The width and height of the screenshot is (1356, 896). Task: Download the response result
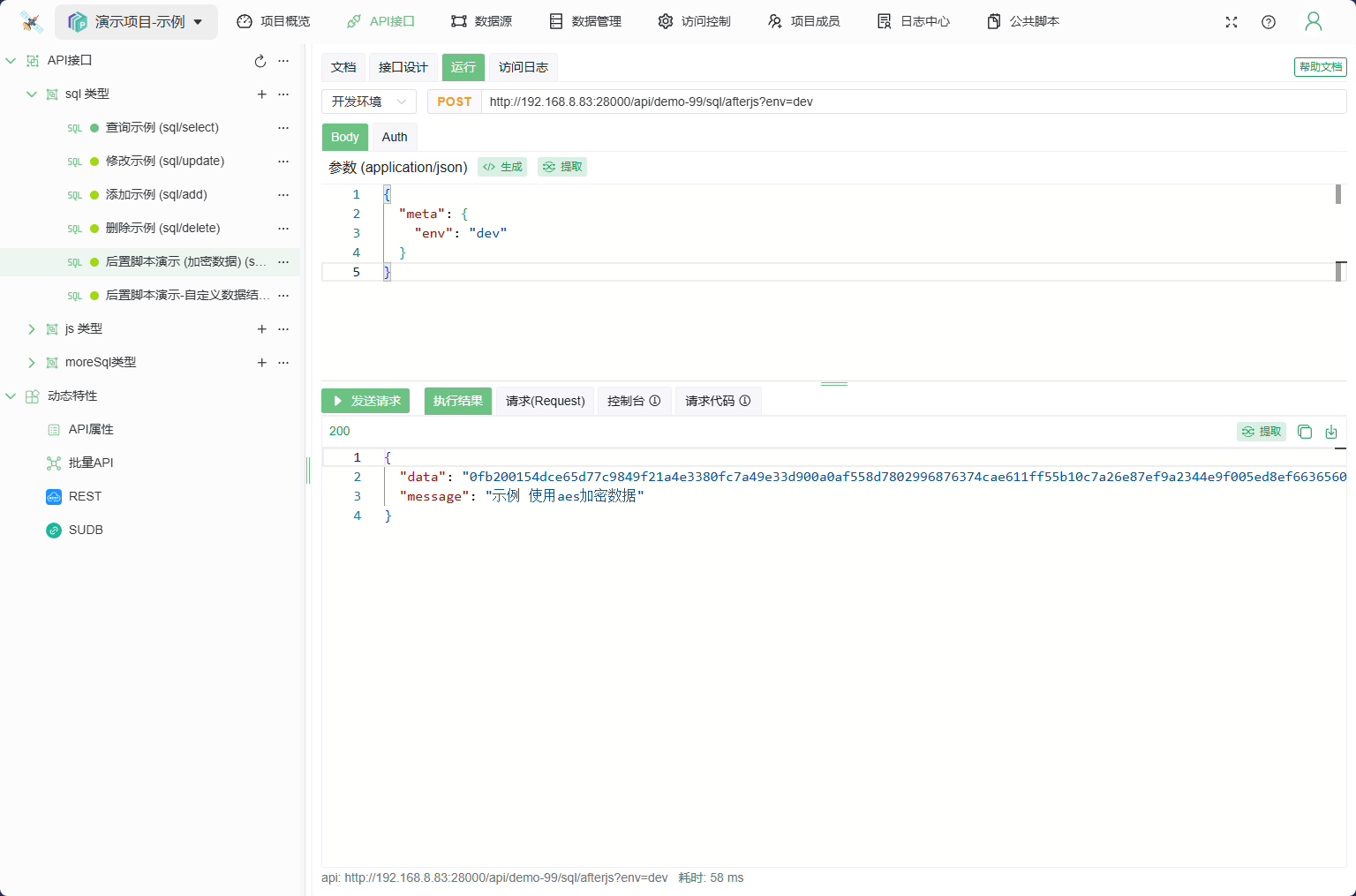1331,432
